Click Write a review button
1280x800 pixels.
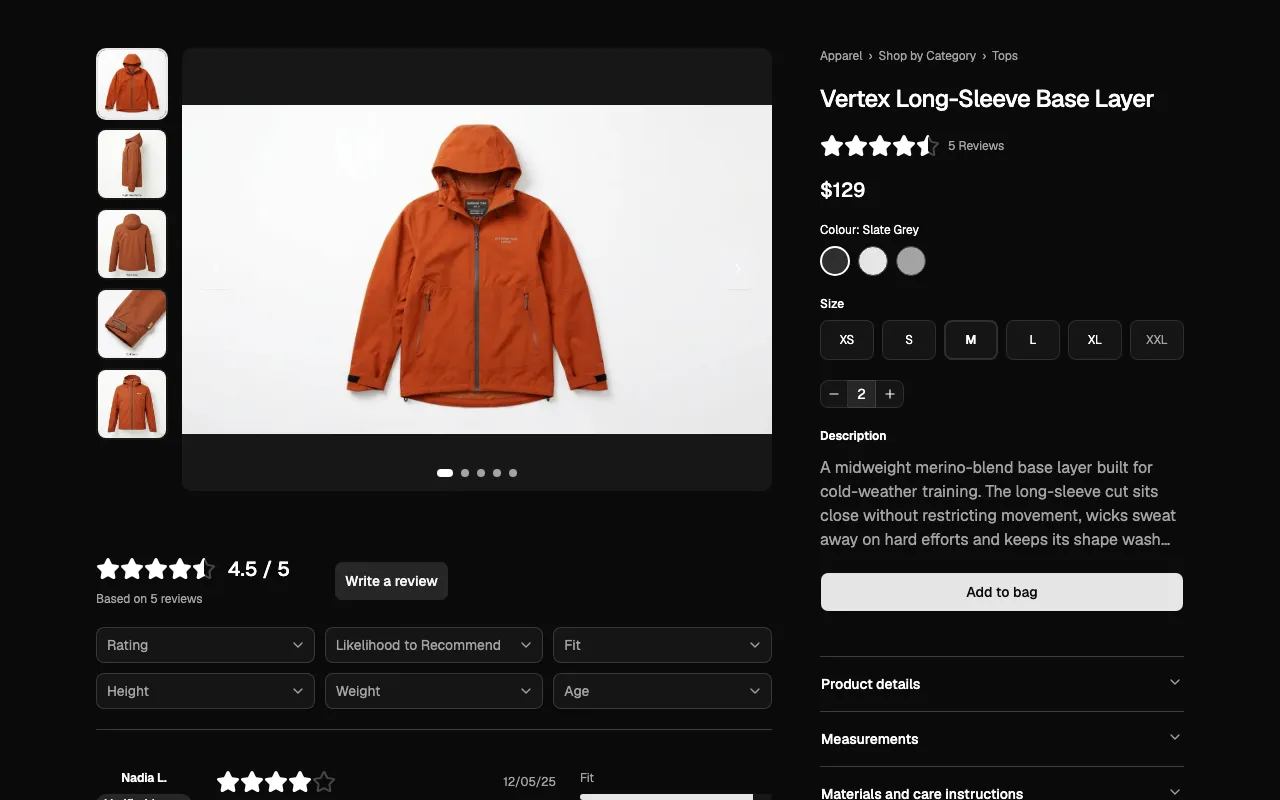coord(391,581)
